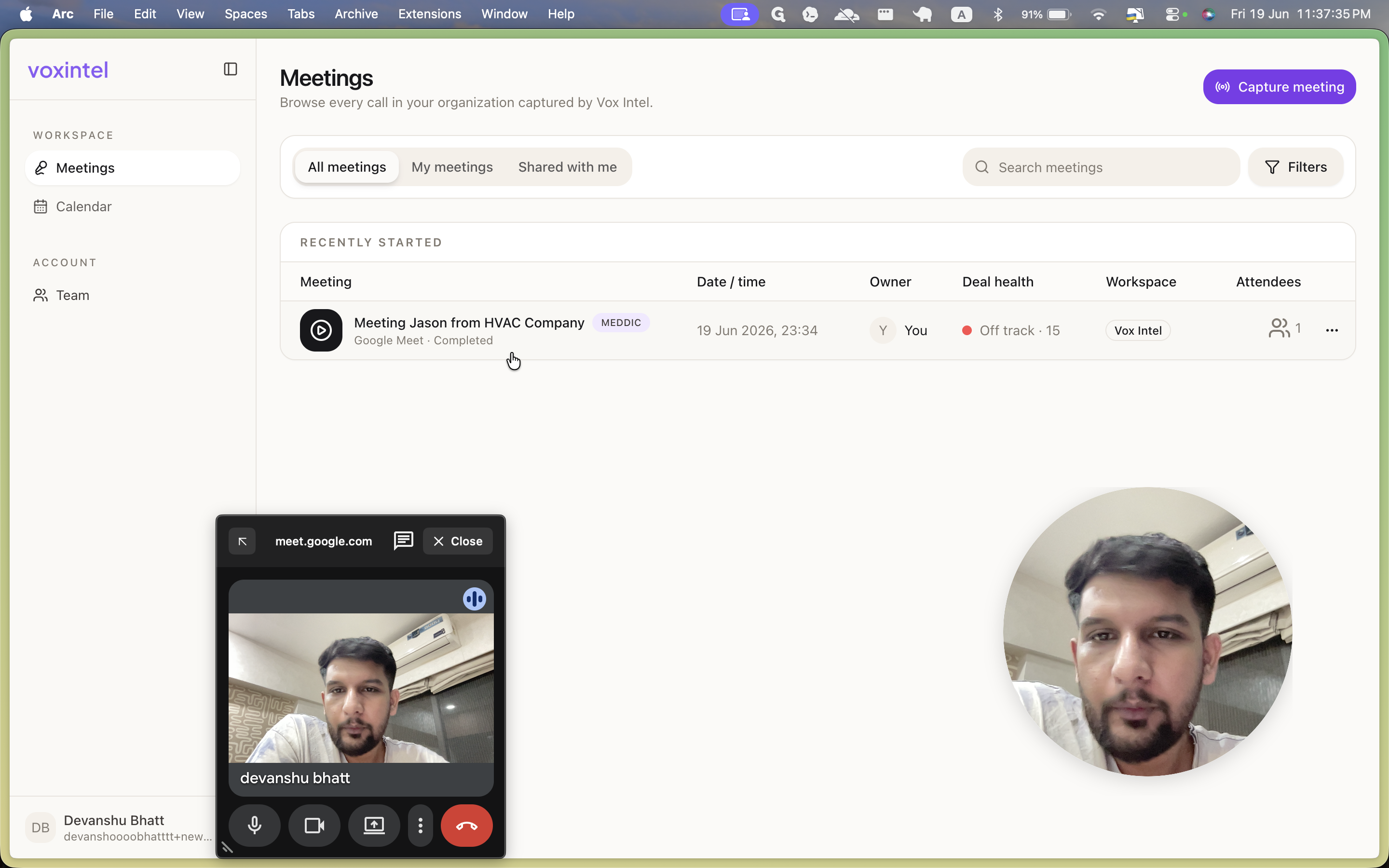Click the present screen button in Meet

374,826
